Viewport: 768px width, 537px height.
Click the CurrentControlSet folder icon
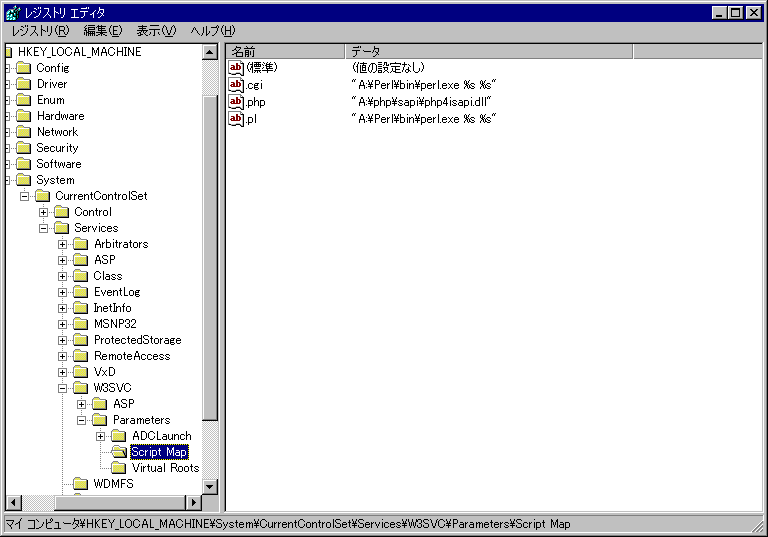coord(43,196)
